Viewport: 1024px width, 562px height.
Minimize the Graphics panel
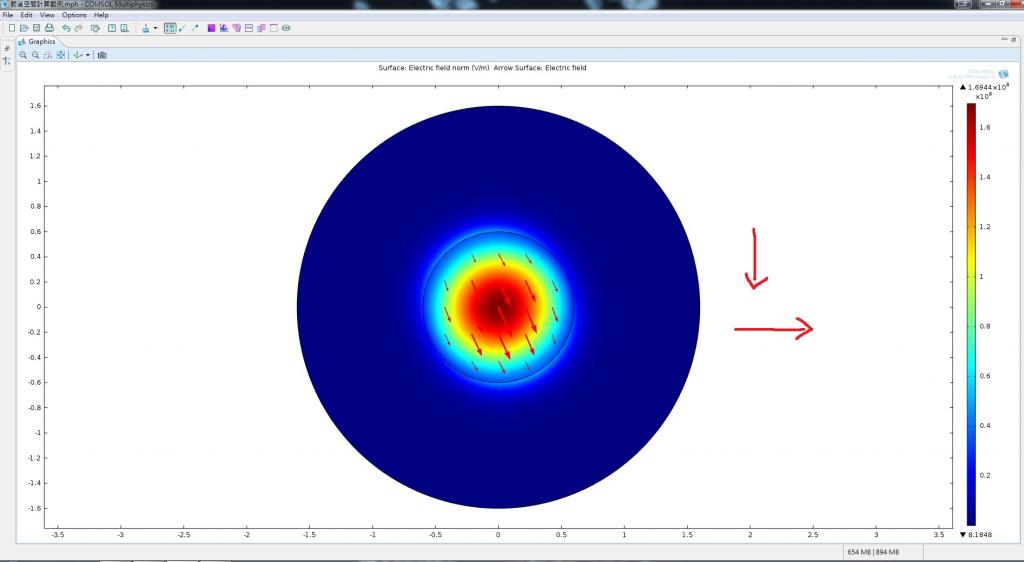click(1004, 40)
